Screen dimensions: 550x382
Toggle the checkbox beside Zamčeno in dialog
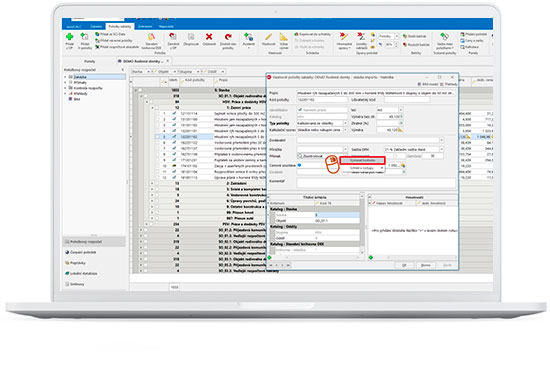395,156
